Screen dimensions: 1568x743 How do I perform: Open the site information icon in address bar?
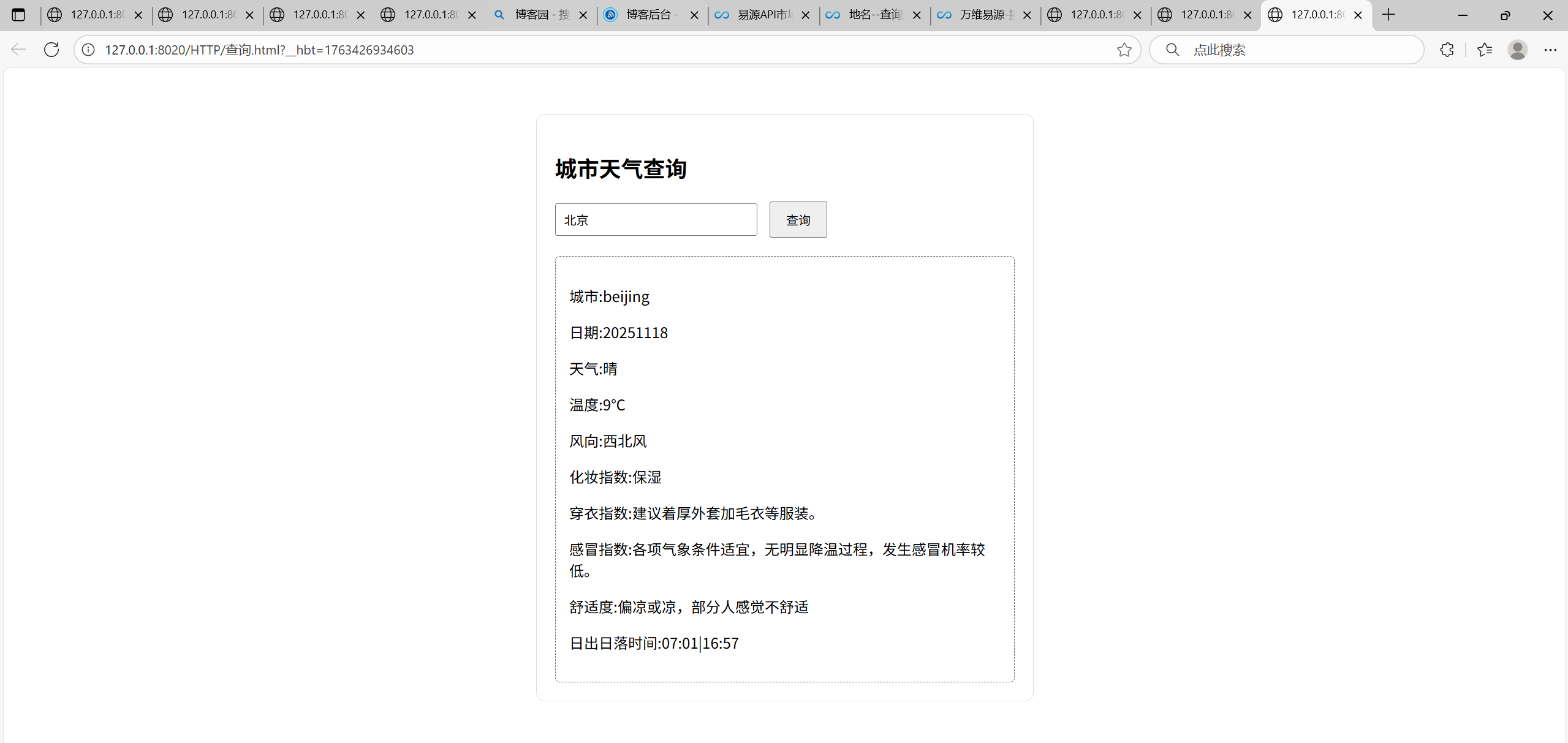pyautogui.click(x=89, y=50)
